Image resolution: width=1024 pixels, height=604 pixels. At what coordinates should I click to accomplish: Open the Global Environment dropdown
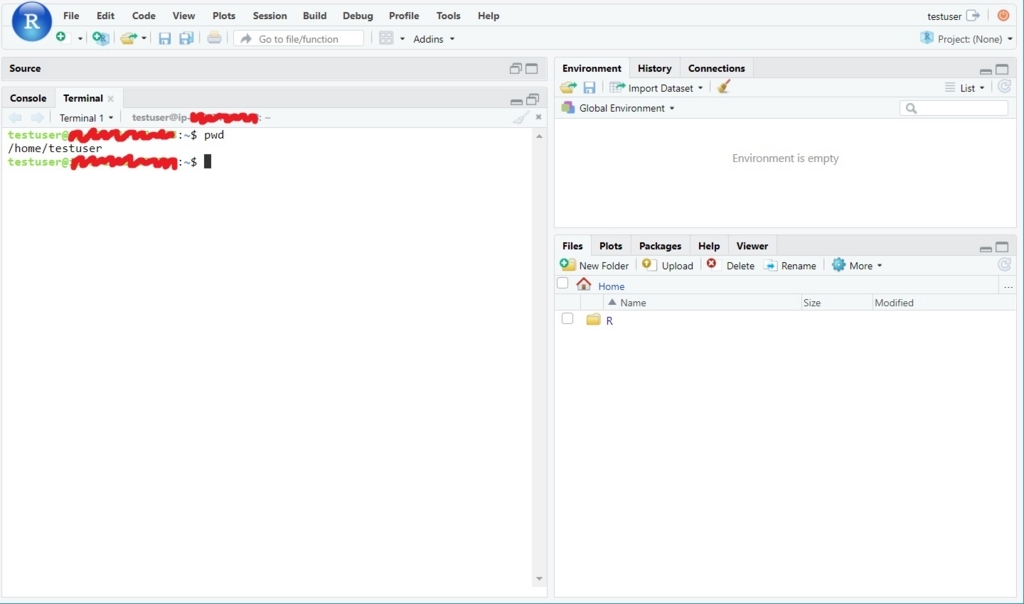coord(618,108)
